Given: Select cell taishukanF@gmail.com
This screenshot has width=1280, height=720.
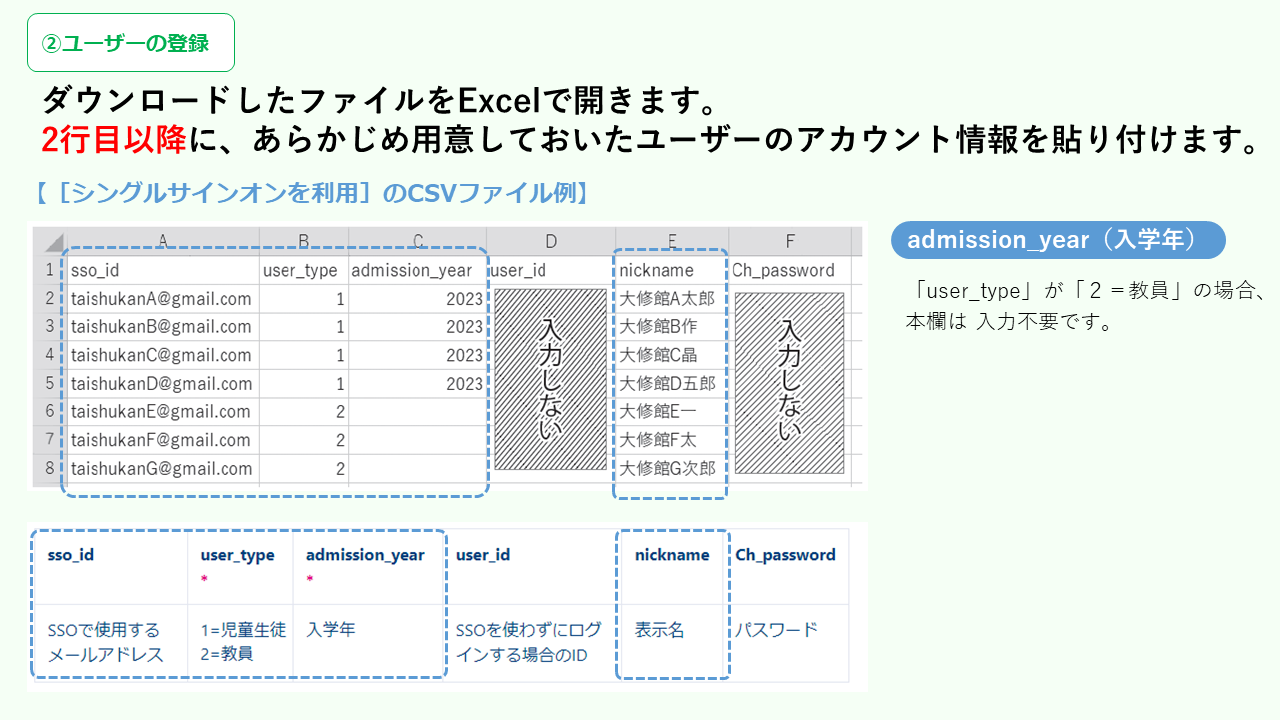Looking at the screenshot, I should [163, 440].
